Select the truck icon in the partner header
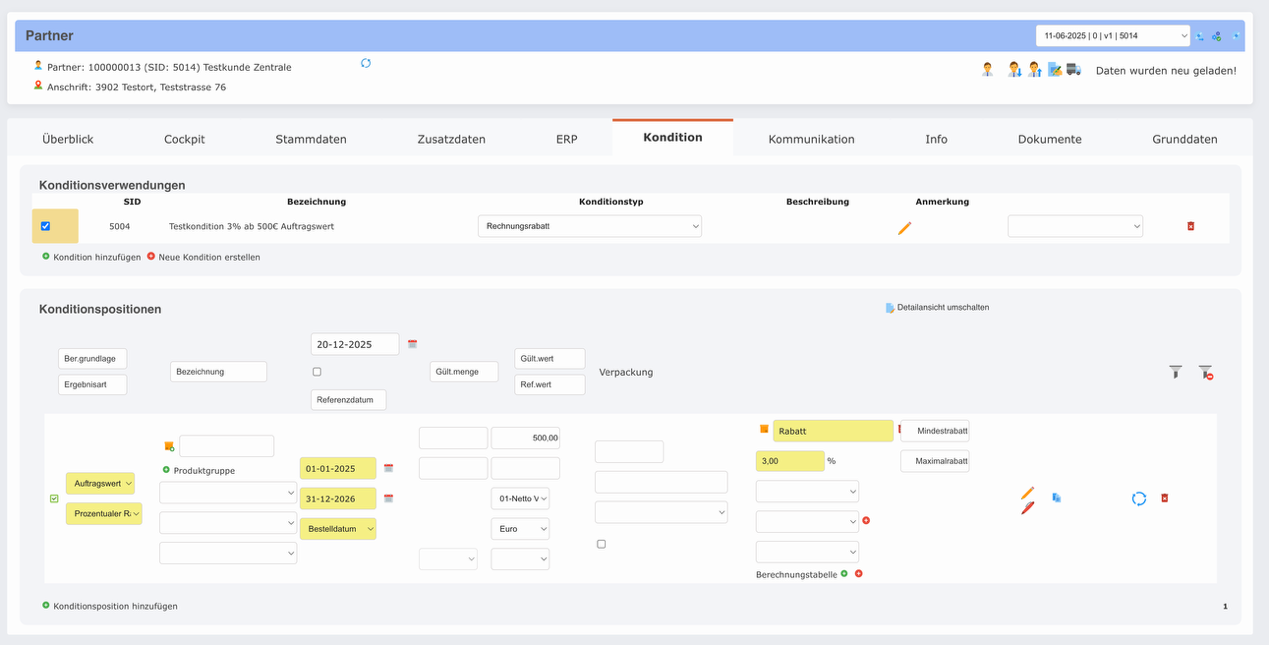The width and height of the screenshot is (1269, 645). tap(1074, 68)
